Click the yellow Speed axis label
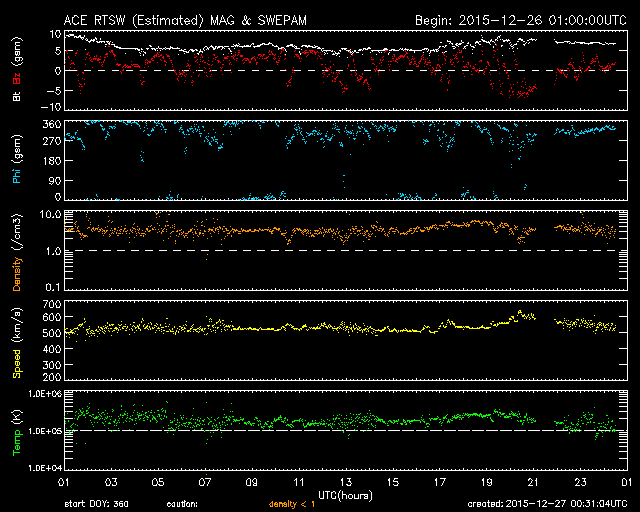 tap(17, 342)
